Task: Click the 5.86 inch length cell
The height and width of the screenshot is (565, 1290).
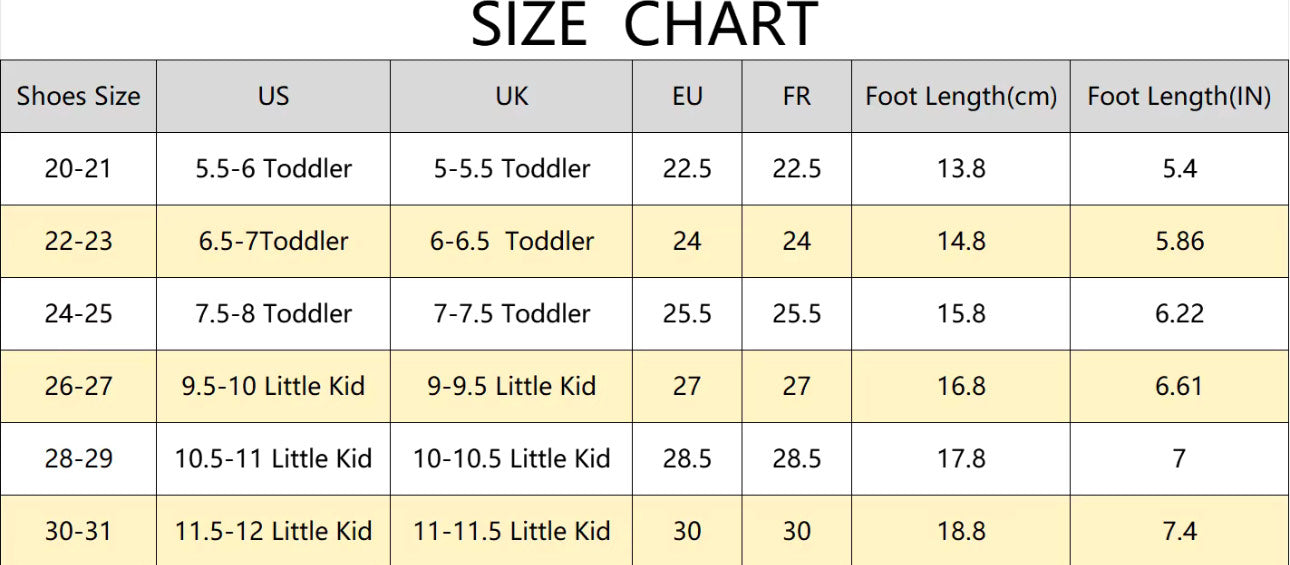Action: click(x=1179, y=241)
